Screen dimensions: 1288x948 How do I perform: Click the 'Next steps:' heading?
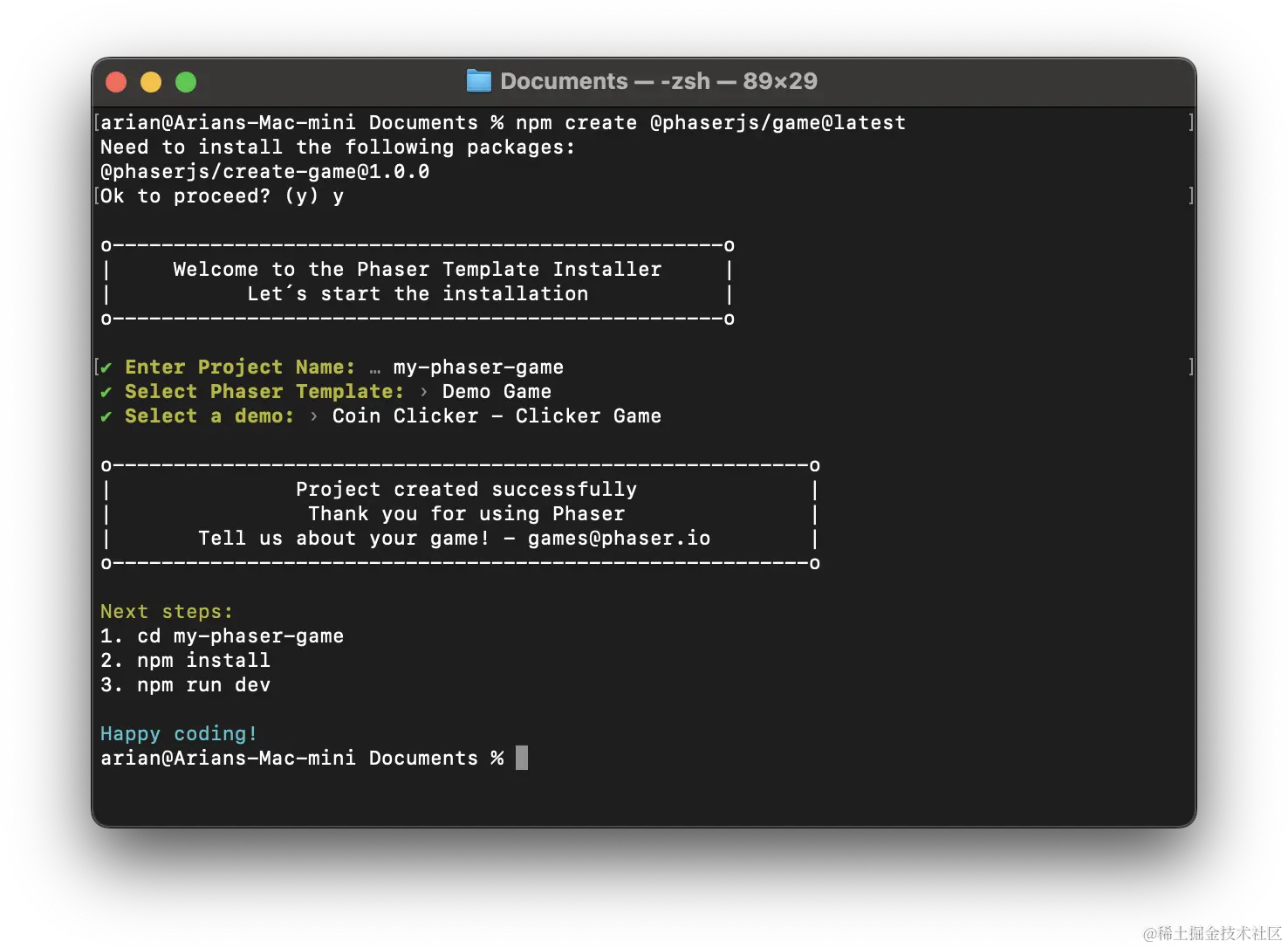167,612
